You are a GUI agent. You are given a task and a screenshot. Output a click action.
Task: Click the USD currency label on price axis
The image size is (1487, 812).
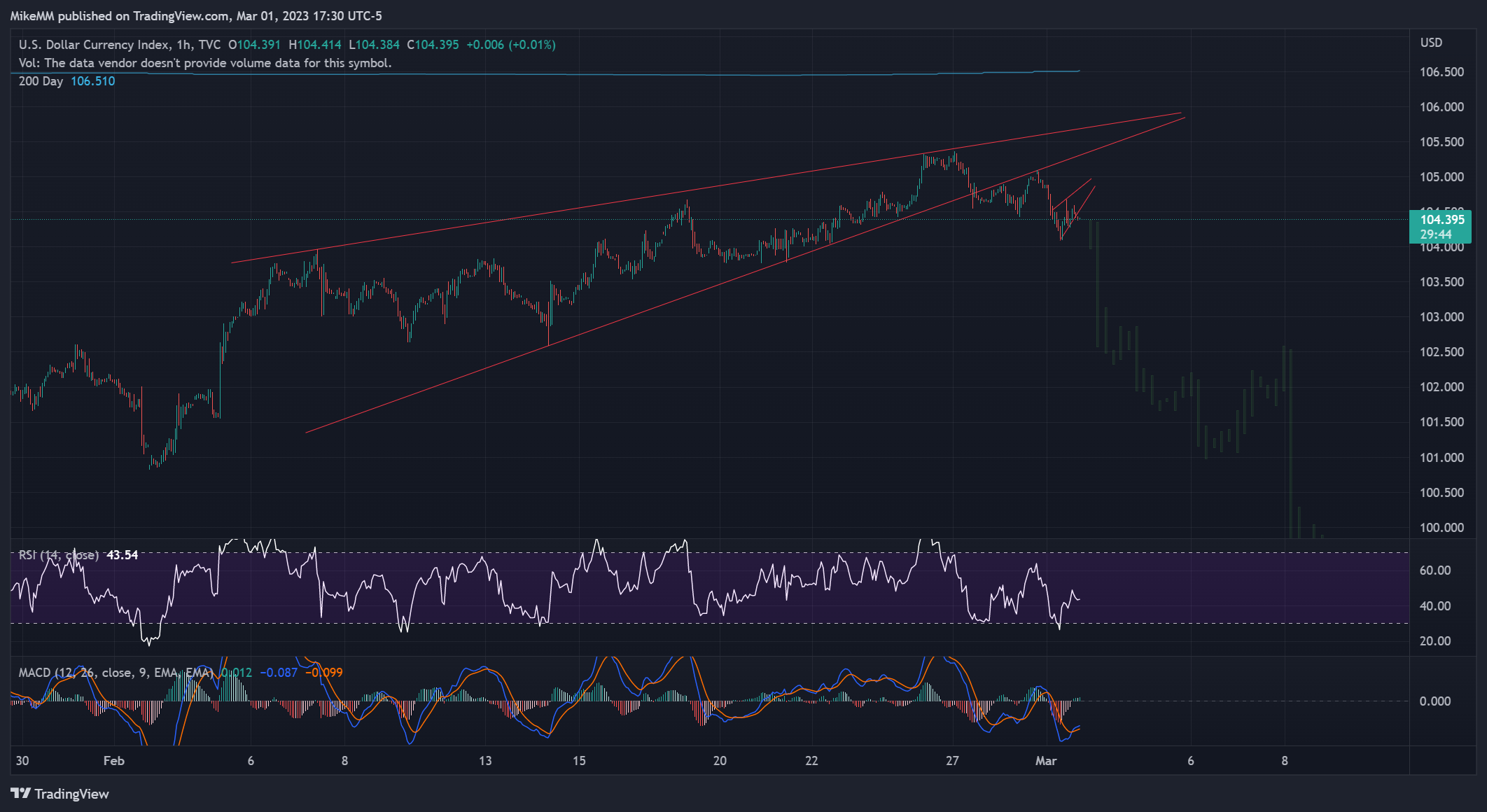1431,43
